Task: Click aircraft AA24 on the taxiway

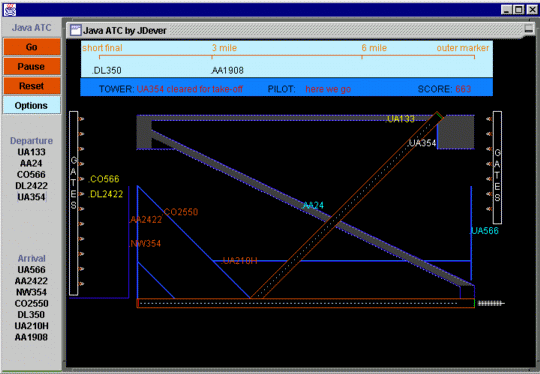Action: [x=313, y=206]
